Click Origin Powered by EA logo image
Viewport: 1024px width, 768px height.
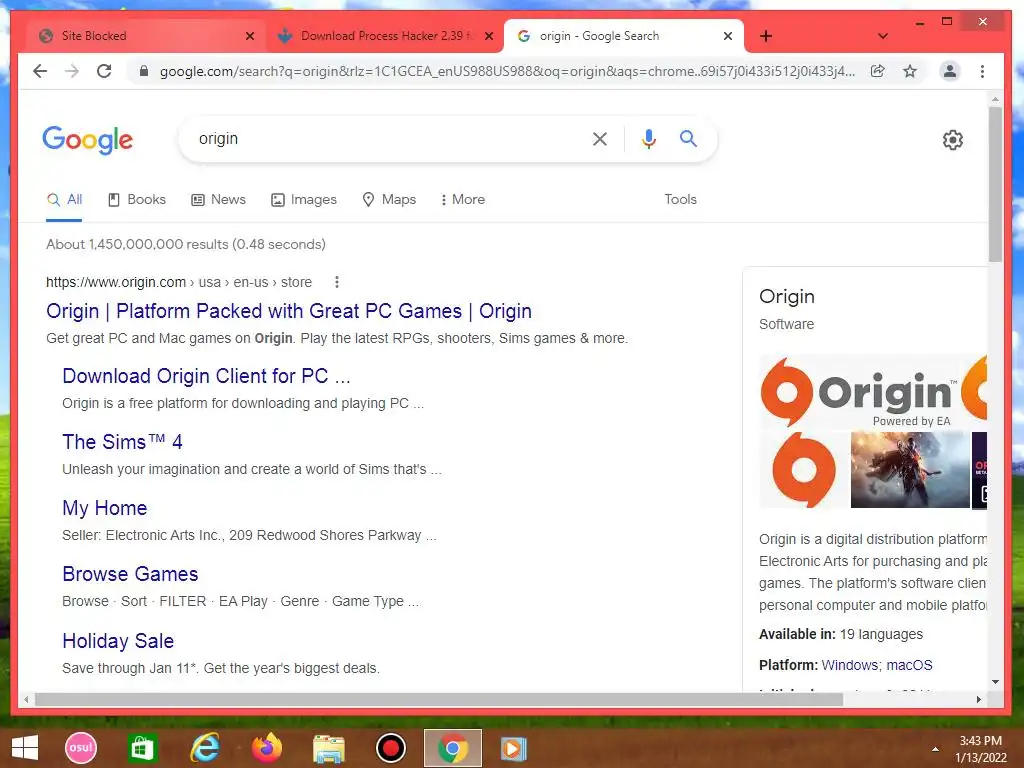pyautogui.click(x=859, y=392)
